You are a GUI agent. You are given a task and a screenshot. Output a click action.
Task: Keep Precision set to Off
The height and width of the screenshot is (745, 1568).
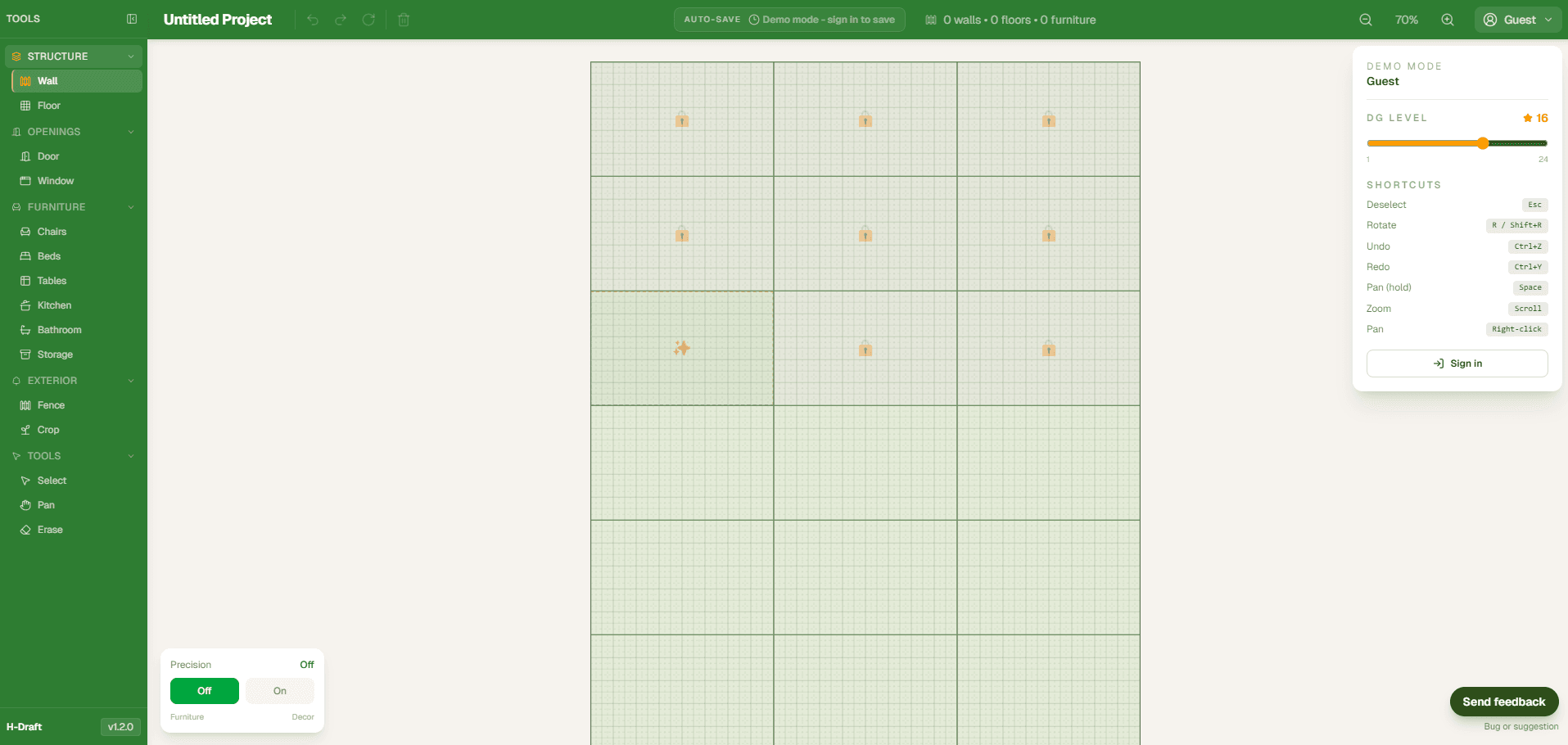coord(204,691)
